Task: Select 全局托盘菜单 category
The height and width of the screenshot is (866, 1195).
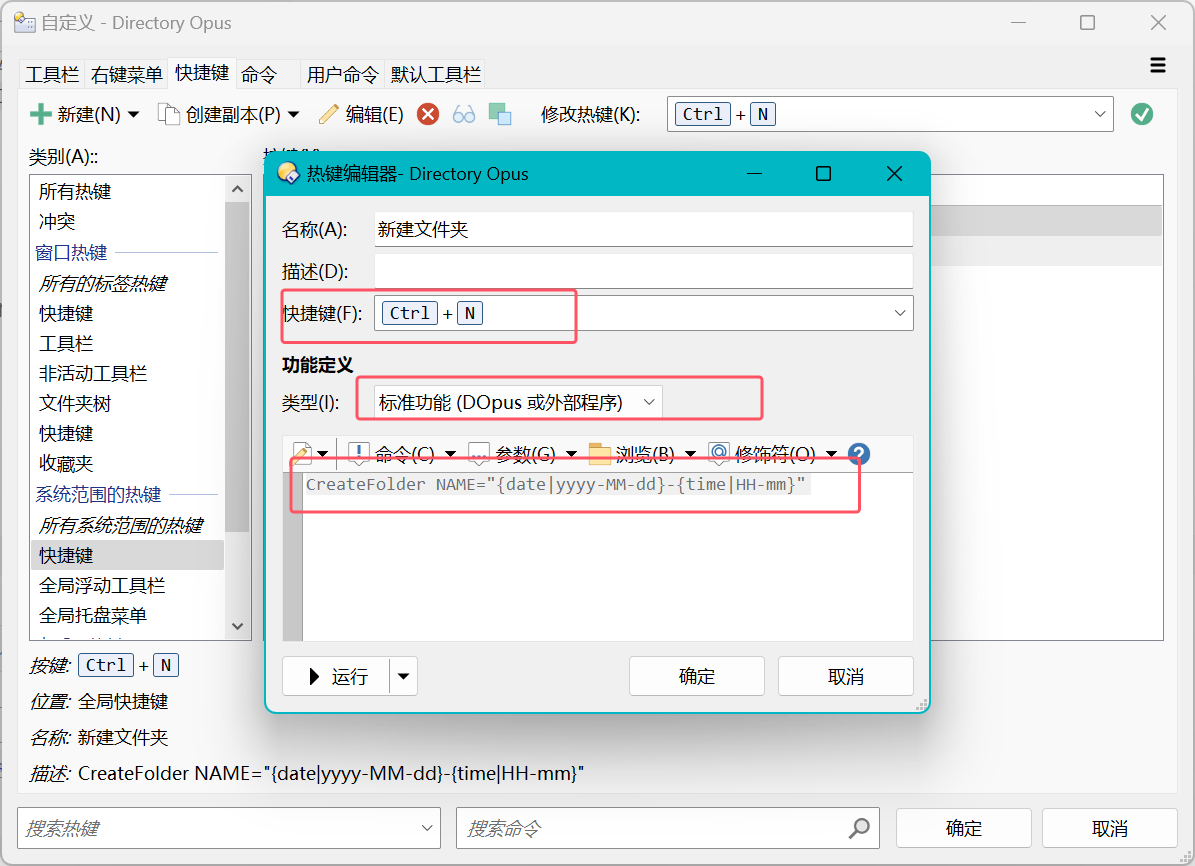Action: [x=93, y=615]
